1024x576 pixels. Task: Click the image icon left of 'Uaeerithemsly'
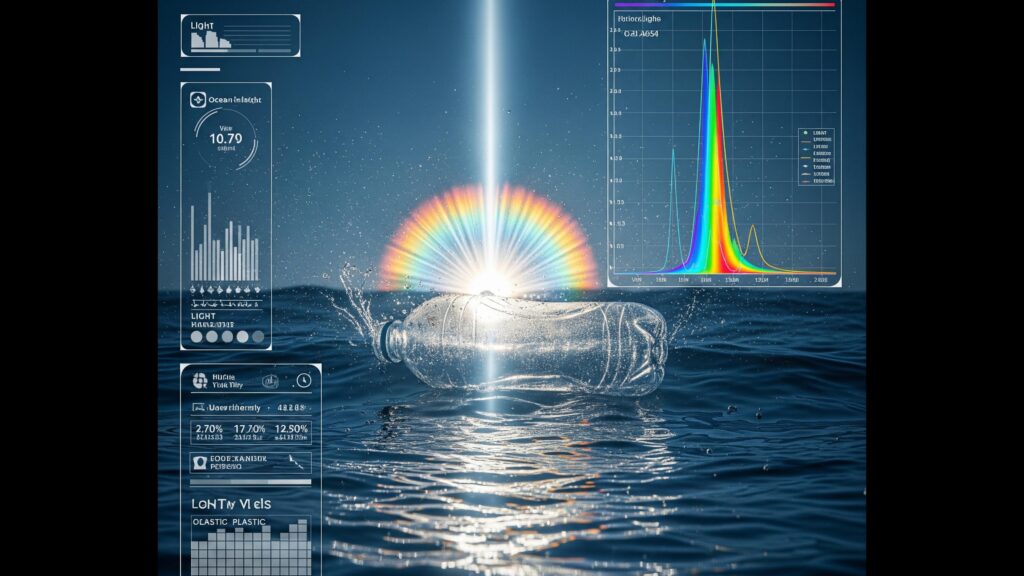(196, 409)
